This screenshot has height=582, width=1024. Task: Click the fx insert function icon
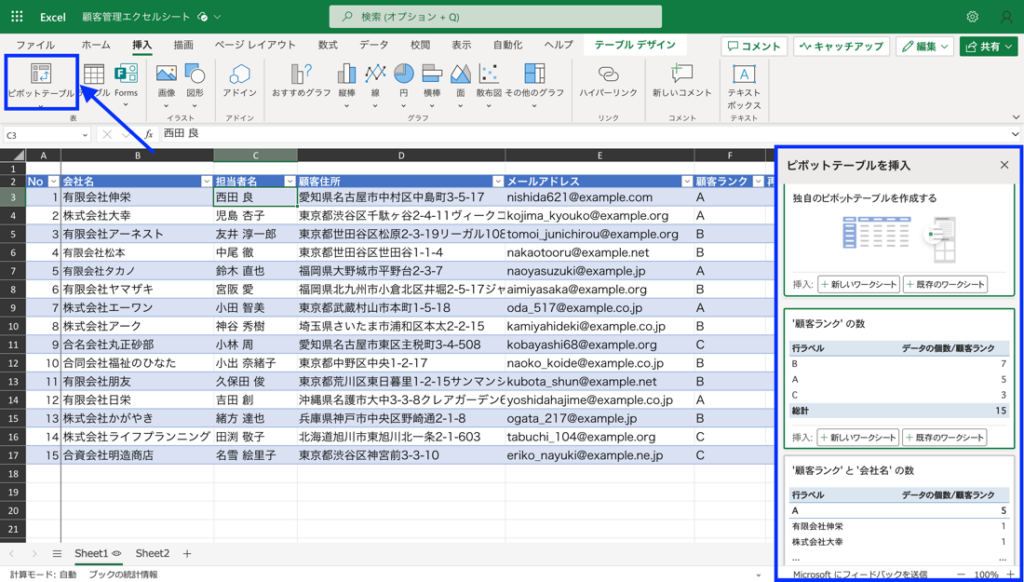(149, 134)
